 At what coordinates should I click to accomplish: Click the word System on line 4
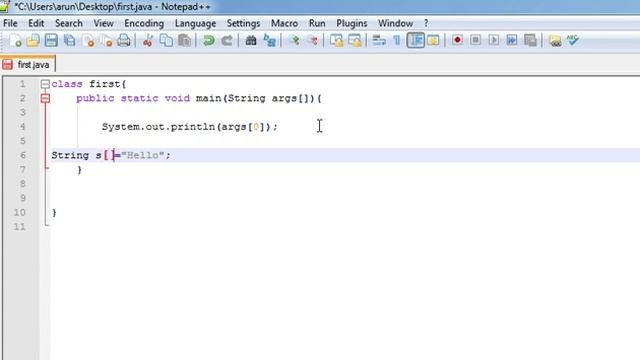tap(121, 127)
